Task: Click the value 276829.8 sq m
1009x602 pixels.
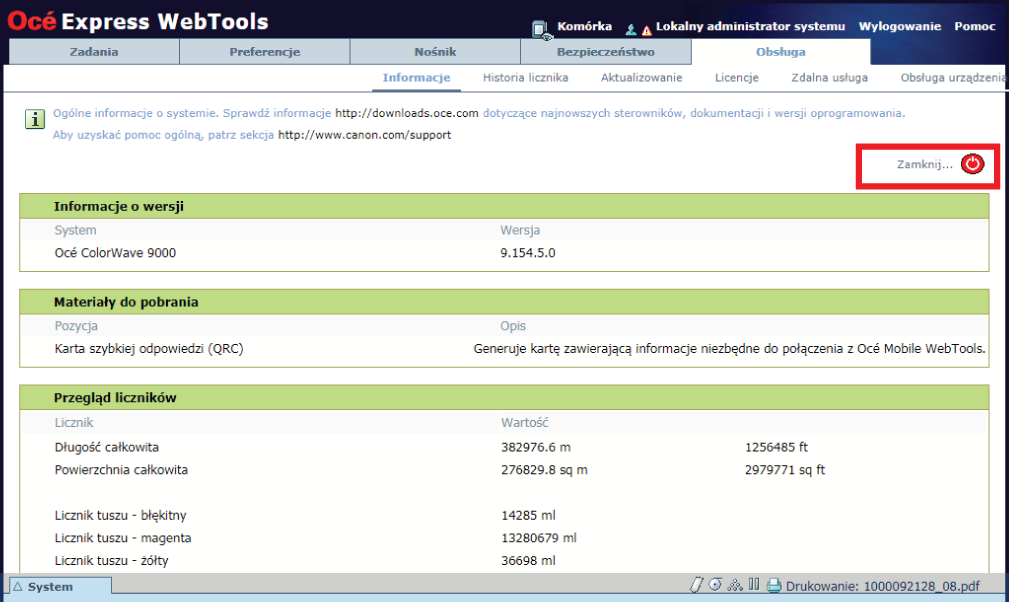Action: point(544,470)
